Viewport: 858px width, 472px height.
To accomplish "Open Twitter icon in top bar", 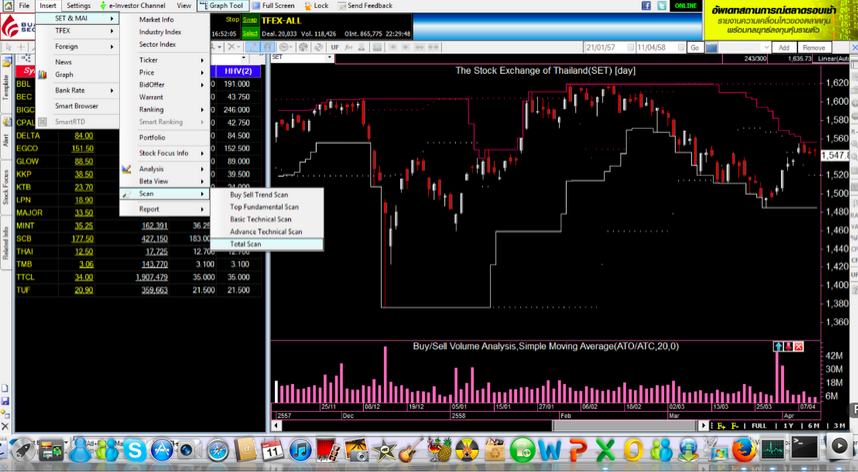I will click(662, 5).
